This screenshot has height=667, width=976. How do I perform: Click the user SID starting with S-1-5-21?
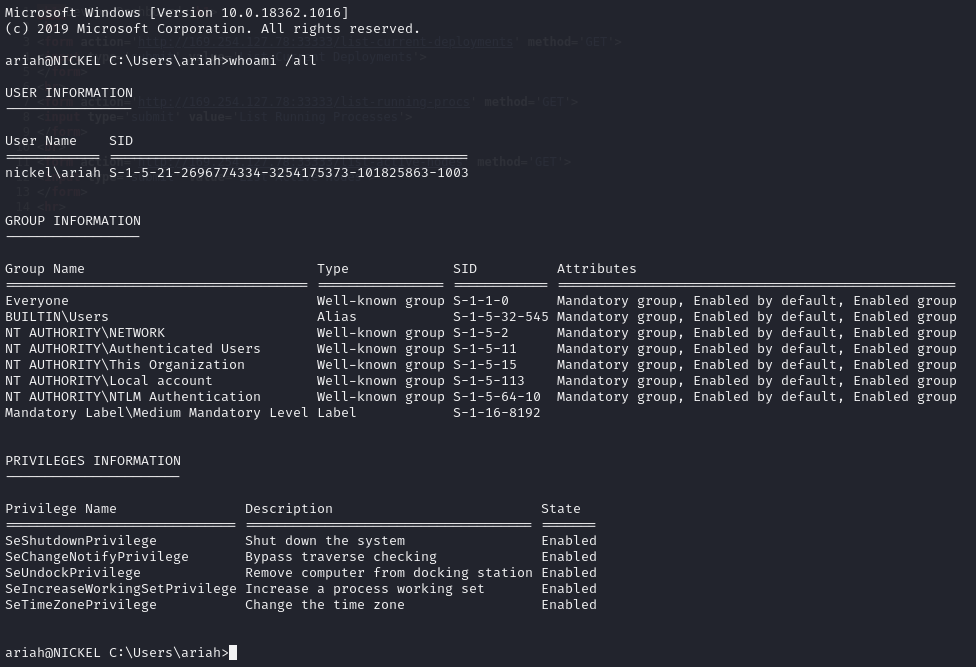click(288, 173)
